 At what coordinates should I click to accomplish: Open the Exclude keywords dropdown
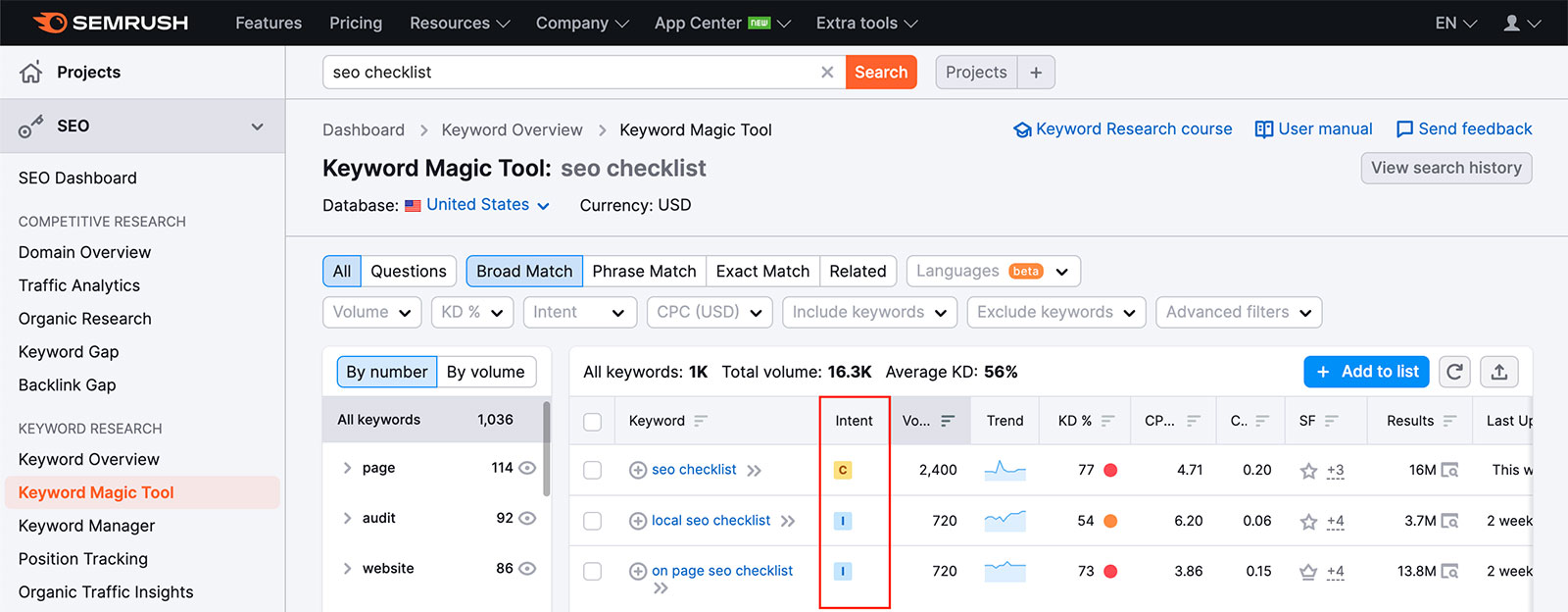click(1056, 312)
